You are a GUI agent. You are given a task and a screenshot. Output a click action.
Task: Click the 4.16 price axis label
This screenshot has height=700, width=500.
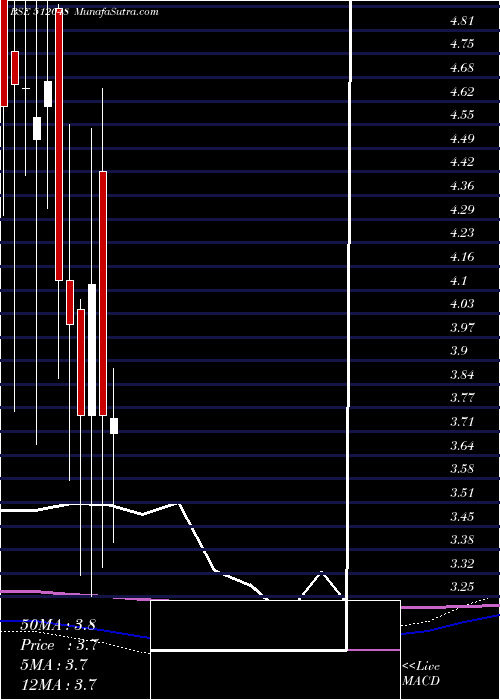(x=462, y=257)
